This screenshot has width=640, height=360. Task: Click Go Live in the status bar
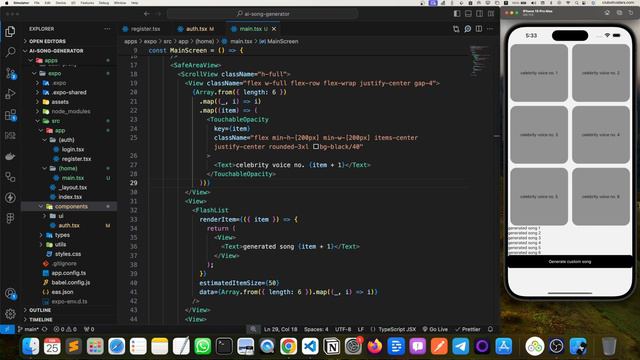point(435,329)
